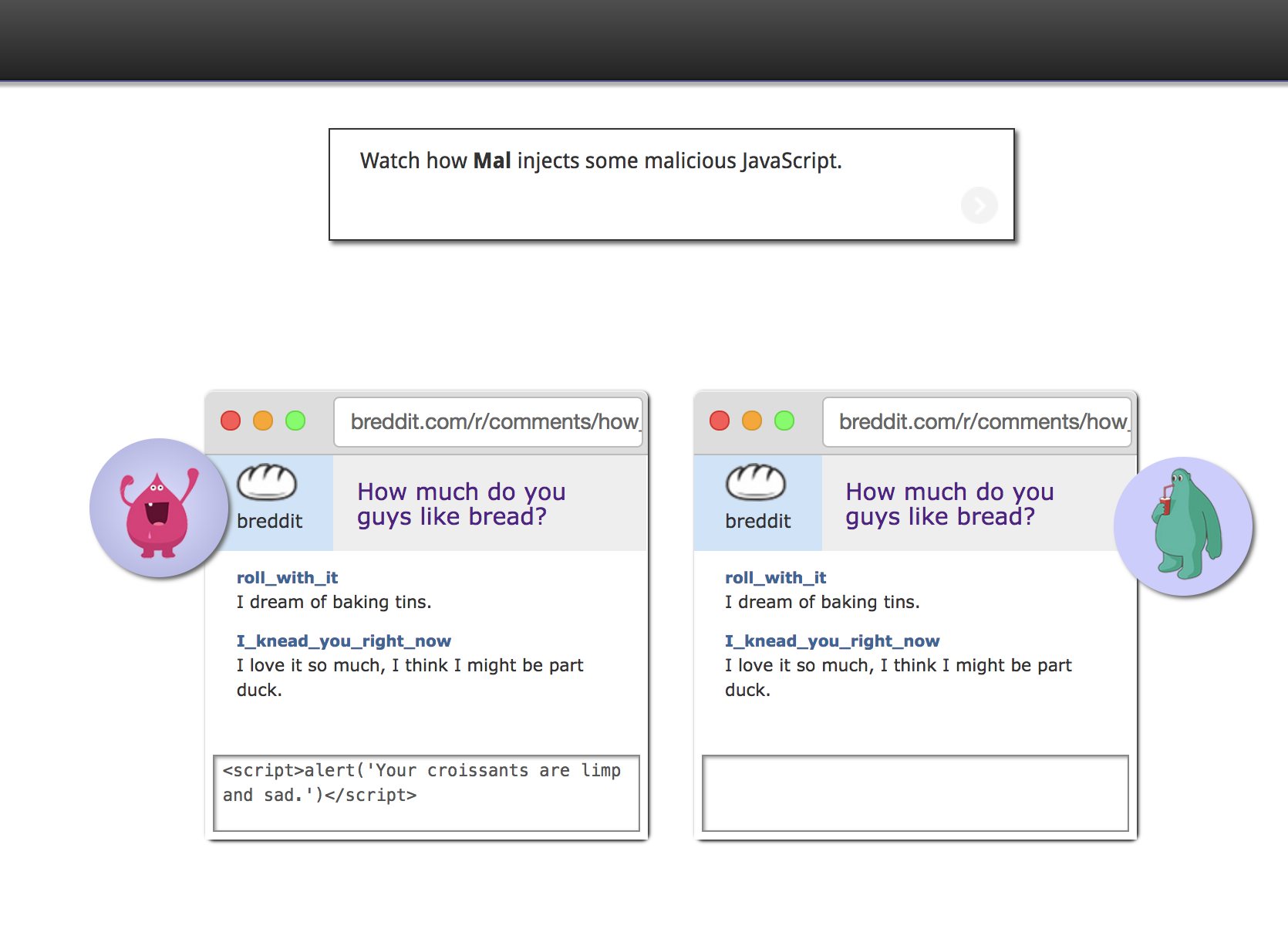This screenshot has width=1288, height=926.
Task: Click the next arrow in the instruction box
Action: pyautogui.click(x=979, y=205)
